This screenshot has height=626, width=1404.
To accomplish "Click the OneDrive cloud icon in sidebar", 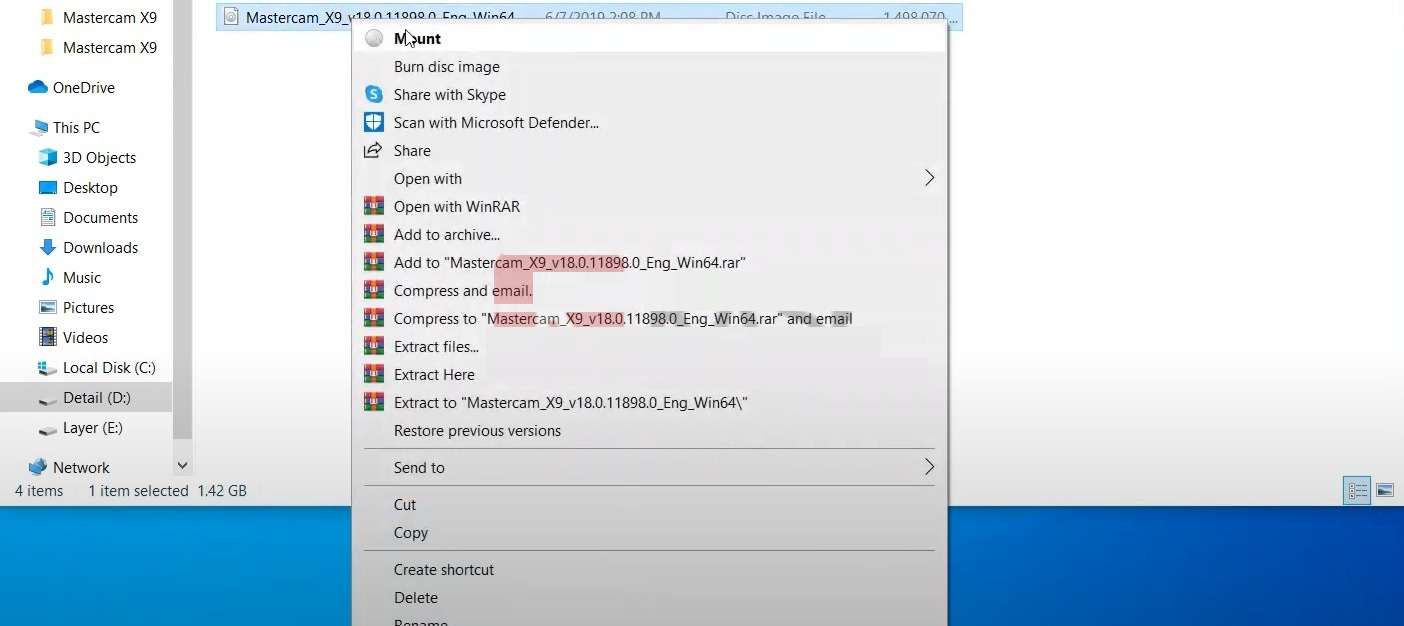I will pos(38,88).
